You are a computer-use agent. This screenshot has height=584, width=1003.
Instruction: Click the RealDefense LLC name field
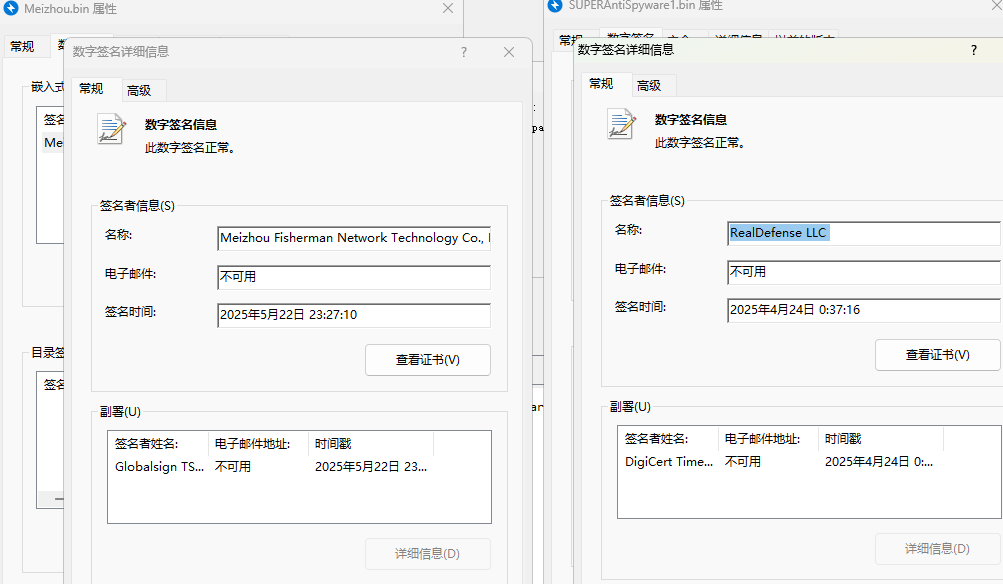864,233
